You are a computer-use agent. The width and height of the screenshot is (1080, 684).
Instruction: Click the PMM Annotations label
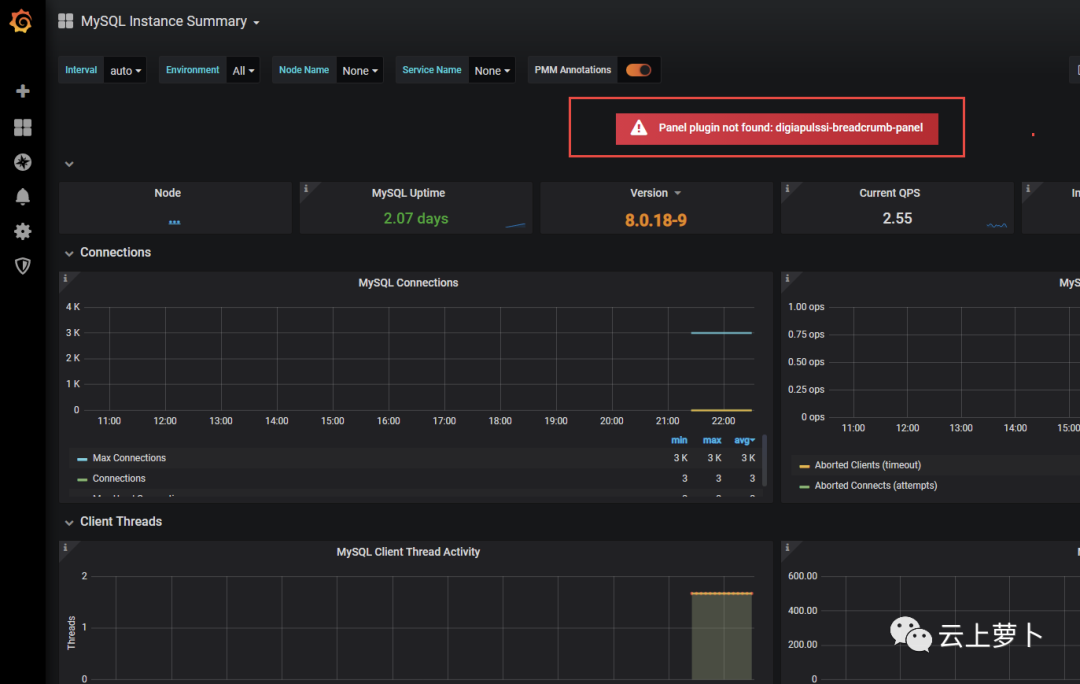(572, 70)
